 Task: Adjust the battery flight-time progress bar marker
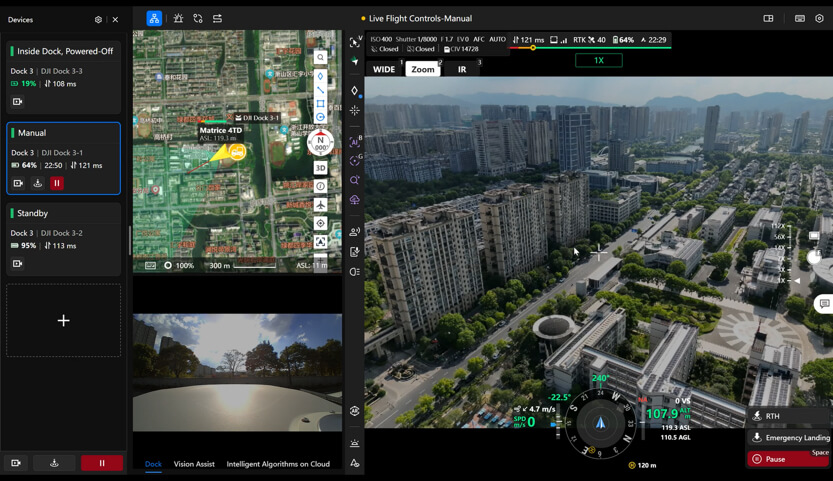pyautogui.click(x=533, y=48)
